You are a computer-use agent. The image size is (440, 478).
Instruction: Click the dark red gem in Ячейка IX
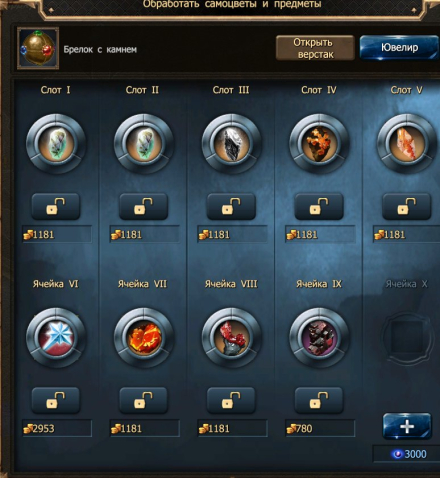coord(319,338)
